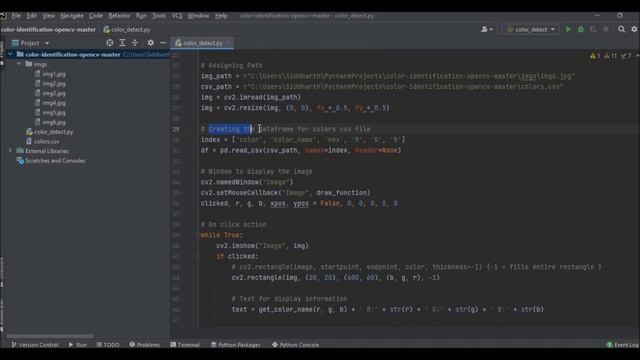Open the VCS menu
Image resolution: width=640 pixels, height=360 pixels.
point(177,16)
